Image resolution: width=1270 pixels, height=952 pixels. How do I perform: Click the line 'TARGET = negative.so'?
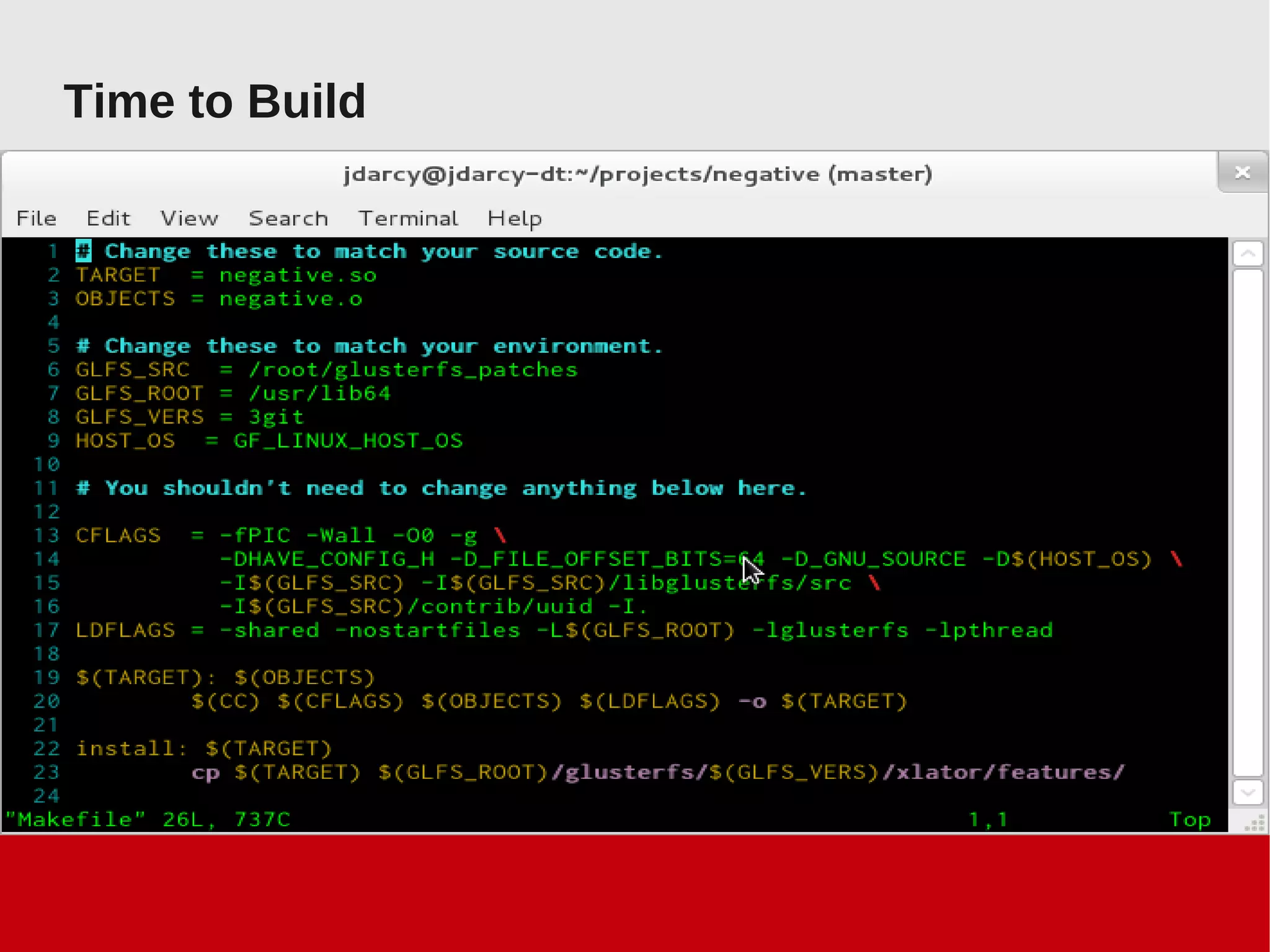point(226,275)
